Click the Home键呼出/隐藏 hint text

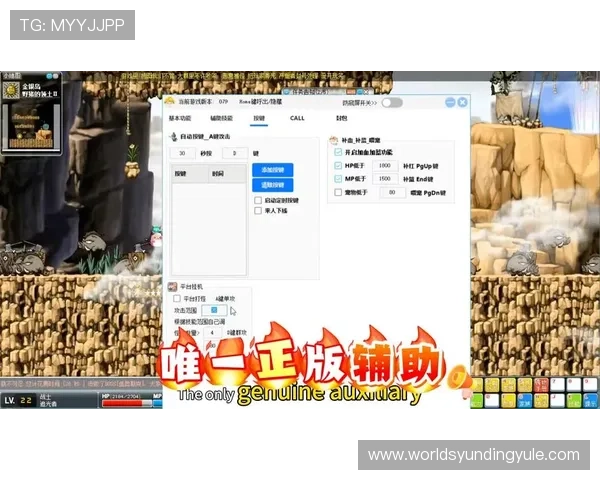pyautogui.click(x=260, y=101)
